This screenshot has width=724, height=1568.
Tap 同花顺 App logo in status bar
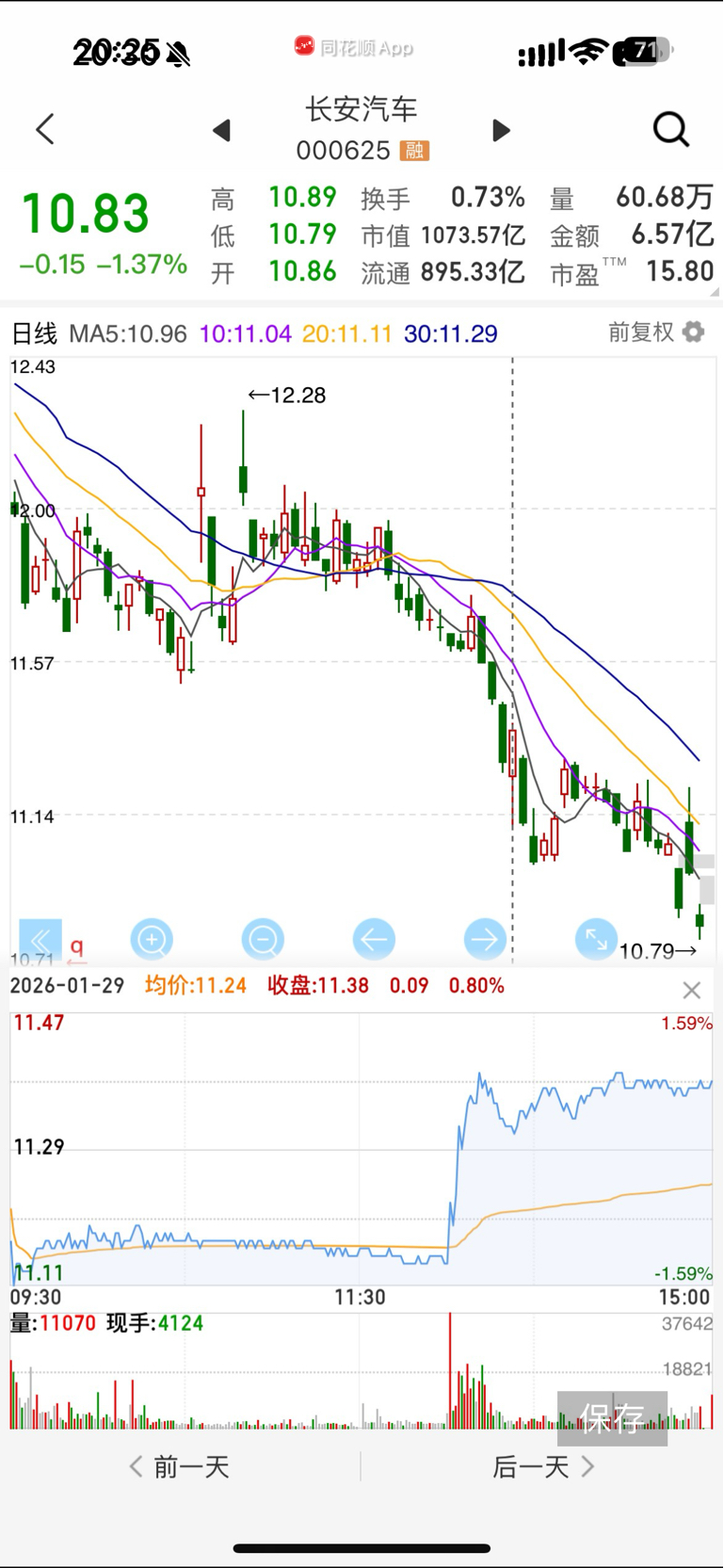(x=354, y=47)
